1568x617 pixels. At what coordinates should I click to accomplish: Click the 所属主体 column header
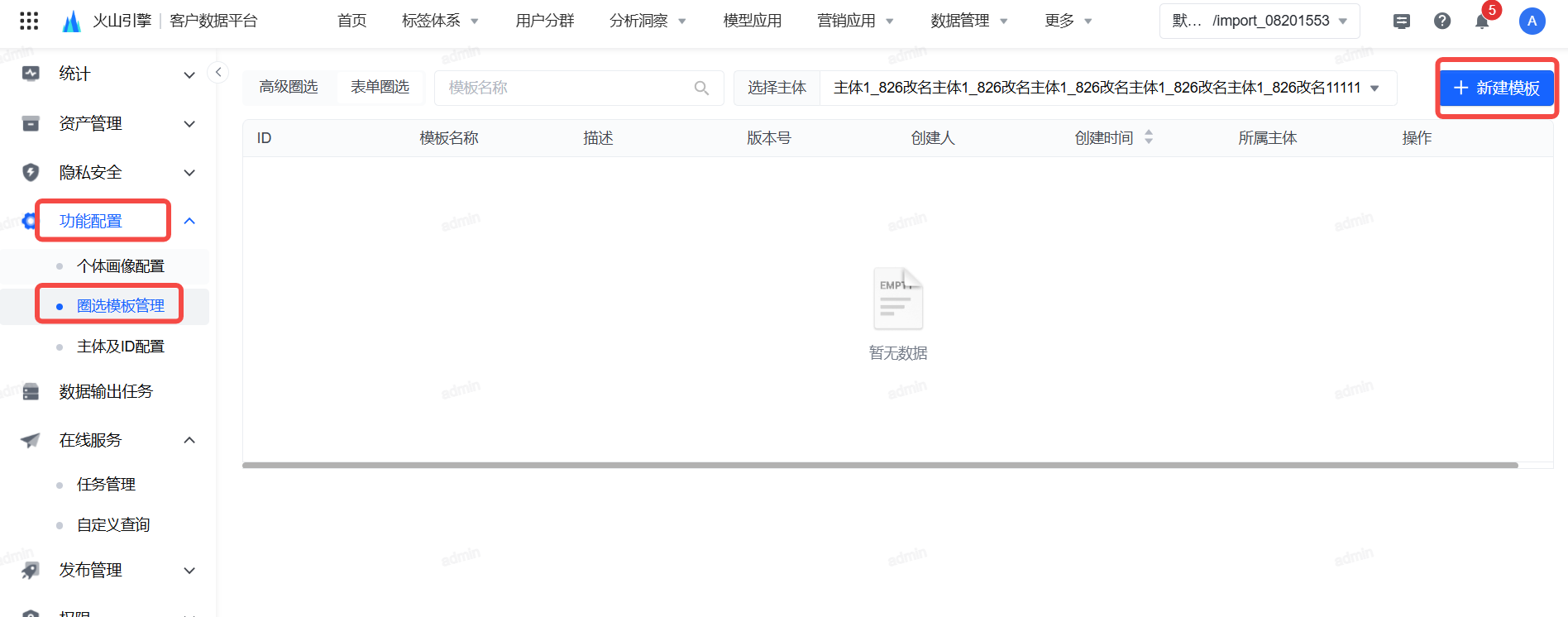1268,138
